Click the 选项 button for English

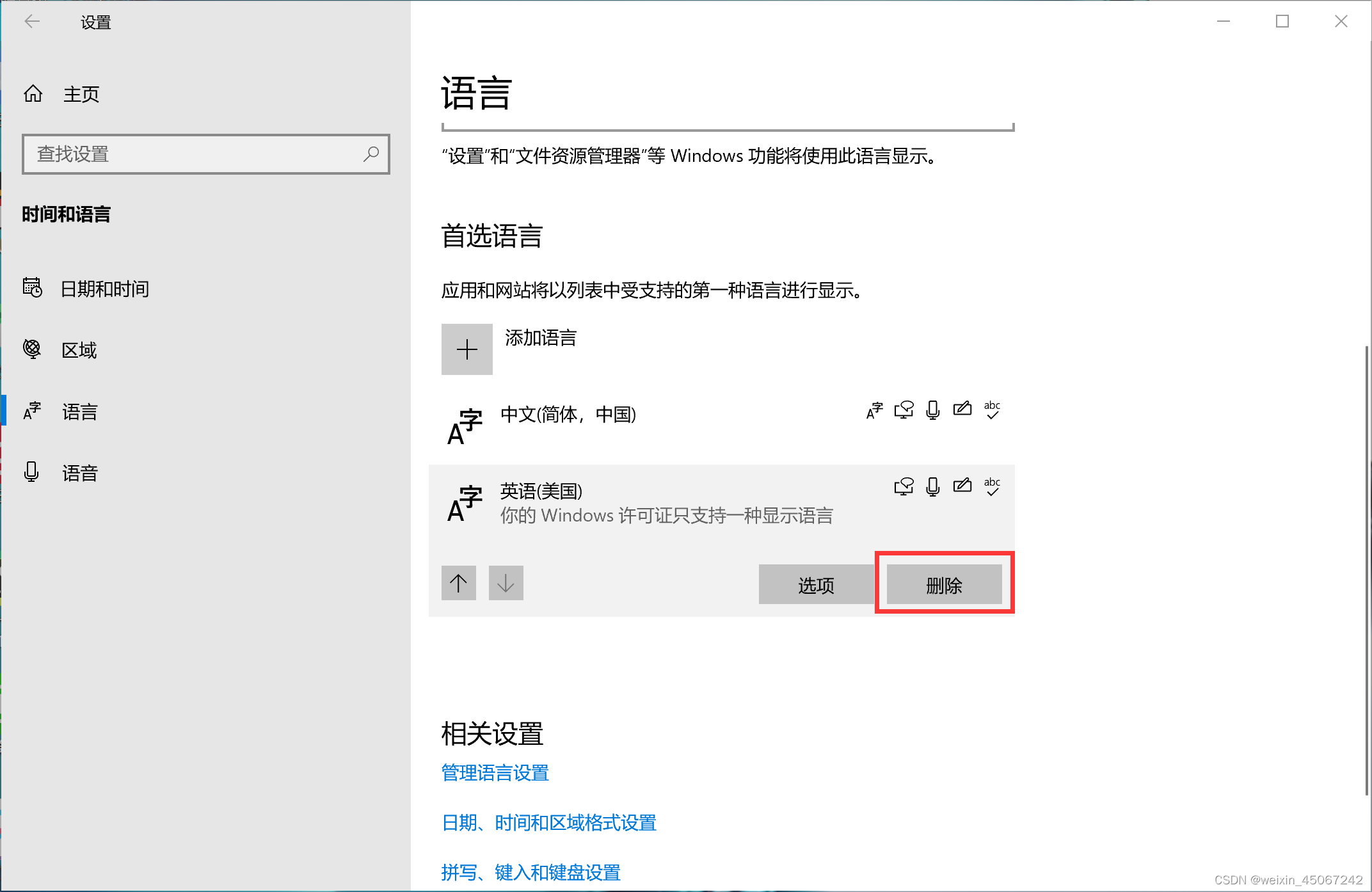coord(816,585)
